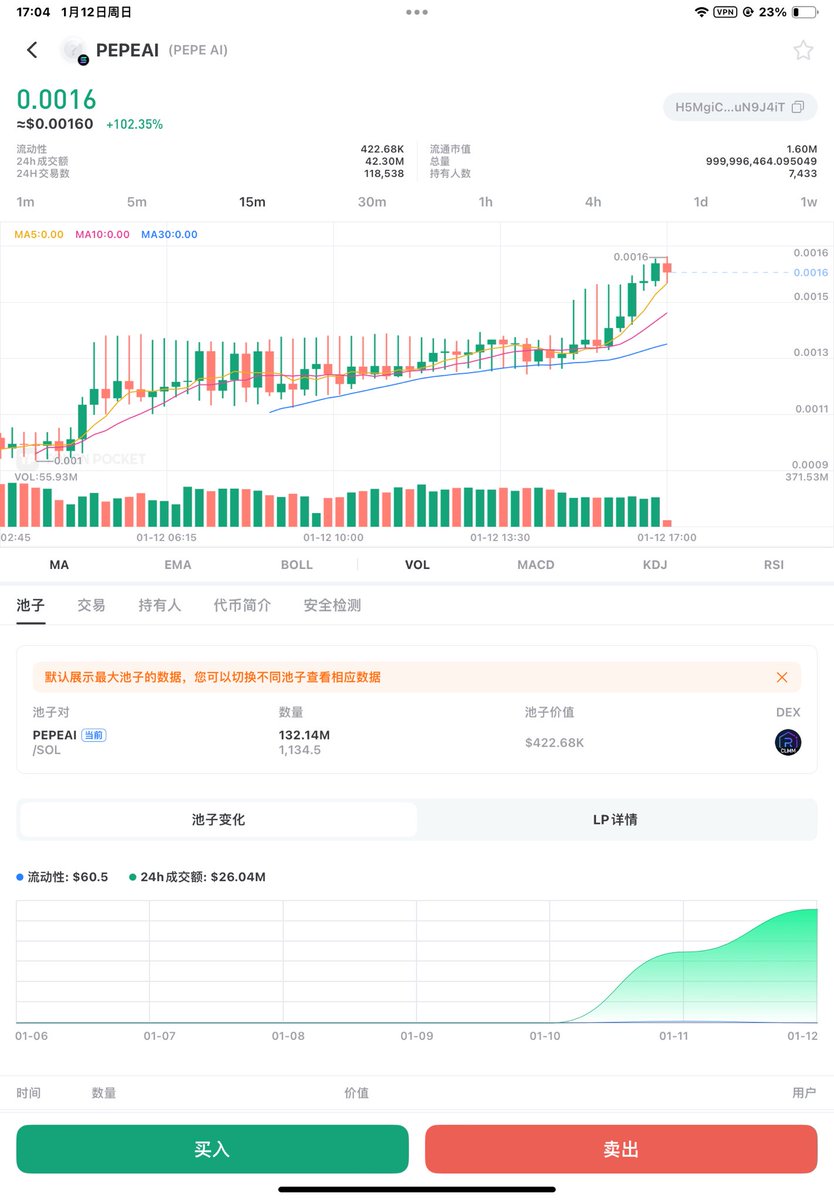Toggle the RSI indicator
This screenshot has width=834, height=1200.
pos(774,565)
